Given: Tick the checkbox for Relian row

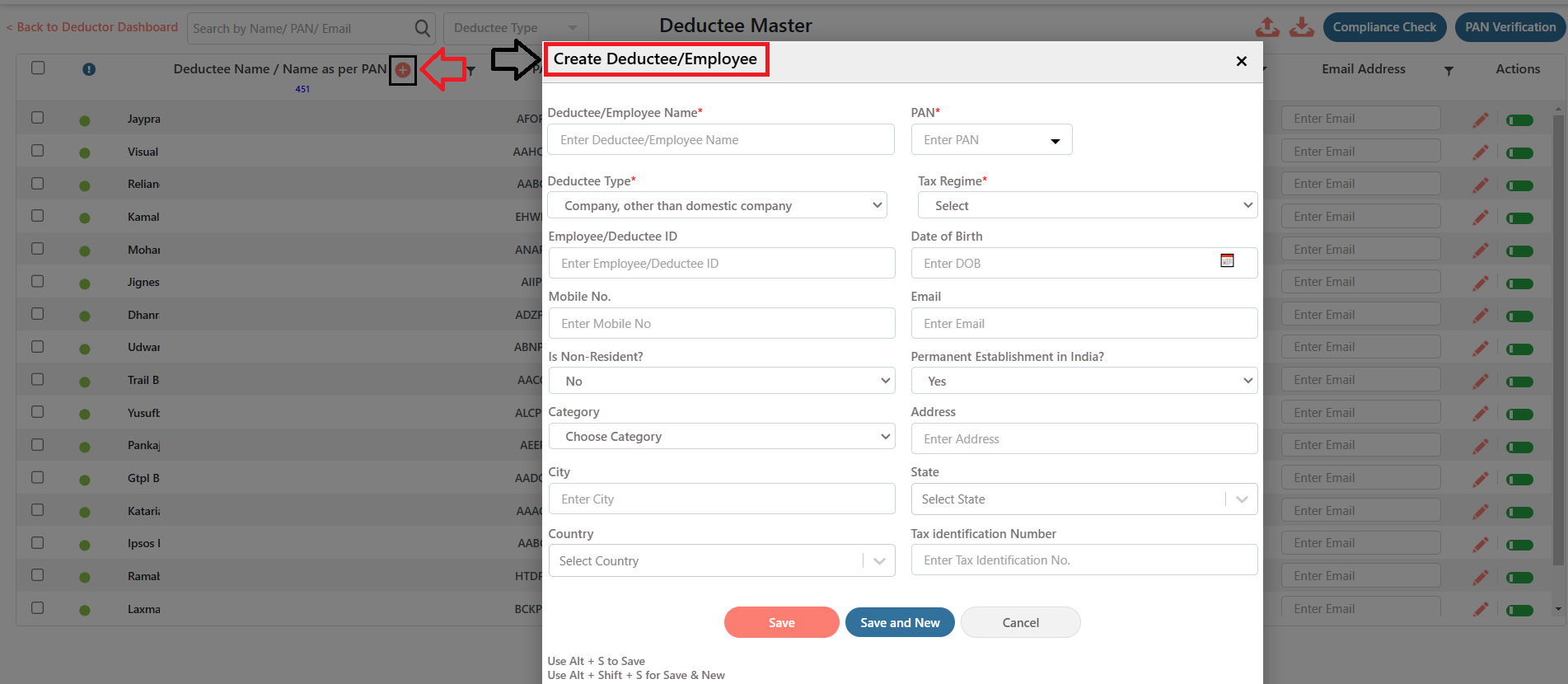Looking at the screenshot, I should click(x=38, y=183).
